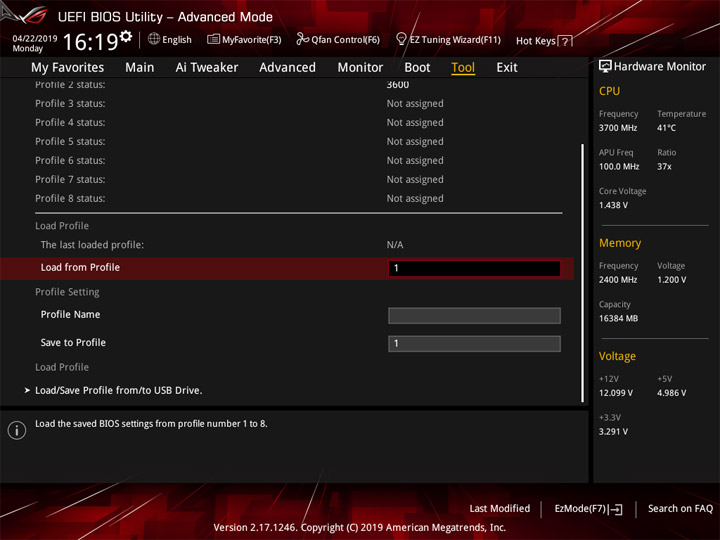The width and height of the screenshot is (720, 540).
Task: Click Profile 4 status row
Action: click(x=298, y=123)
